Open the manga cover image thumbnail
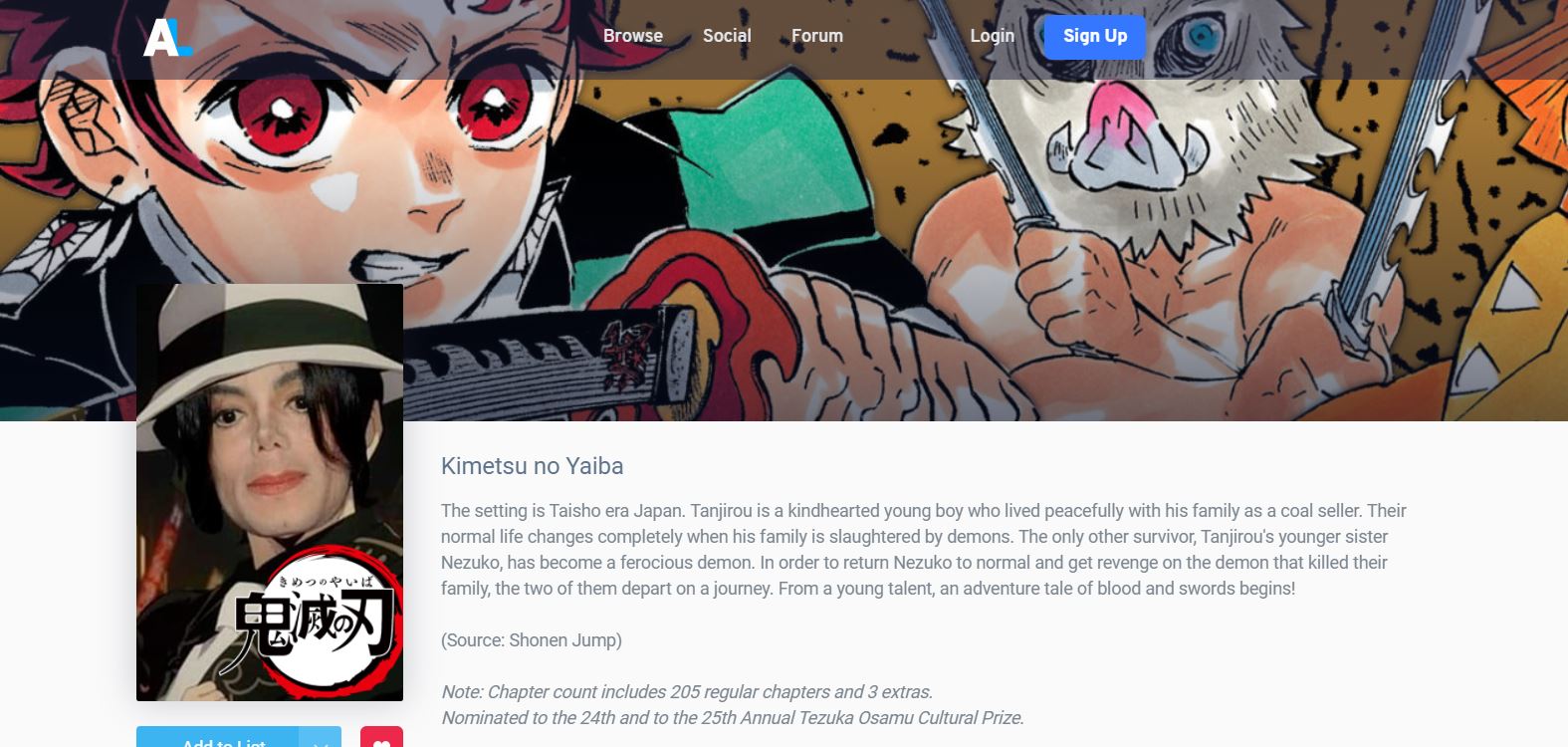This screenshot has height=747, width=1568. point(270,492)
